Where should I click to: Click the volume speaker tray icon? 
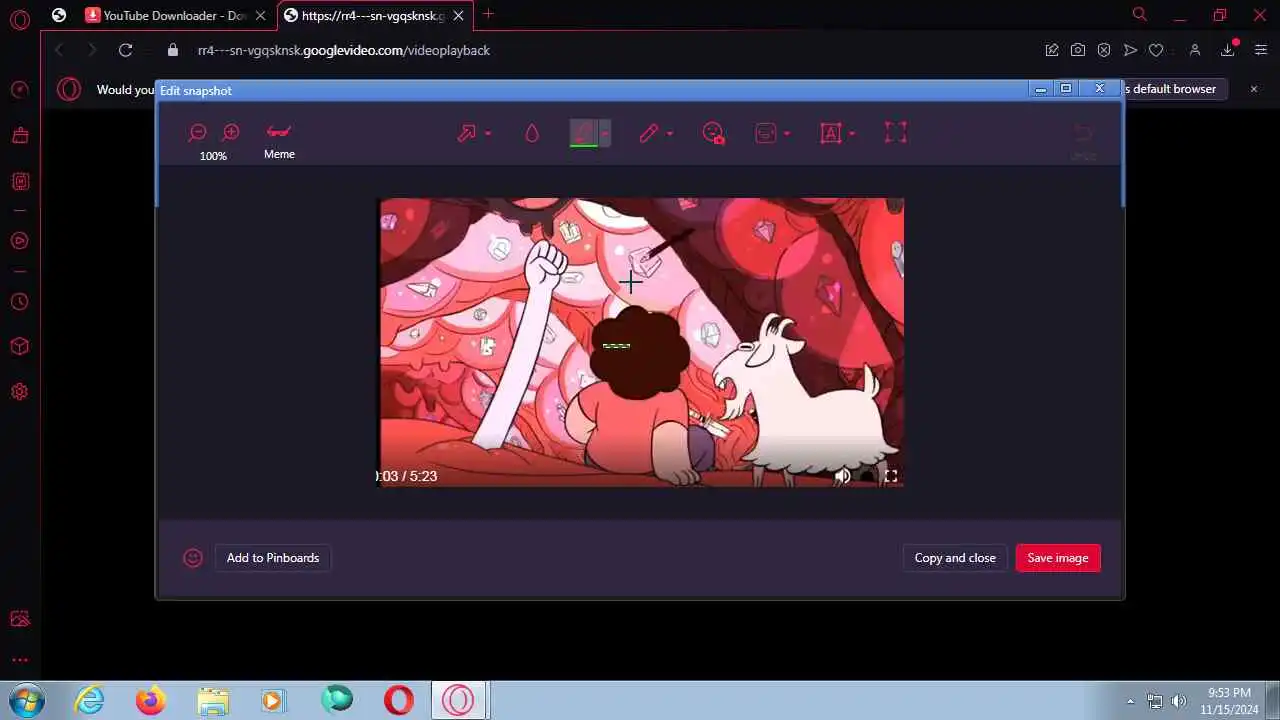[x=1179, y=701]
